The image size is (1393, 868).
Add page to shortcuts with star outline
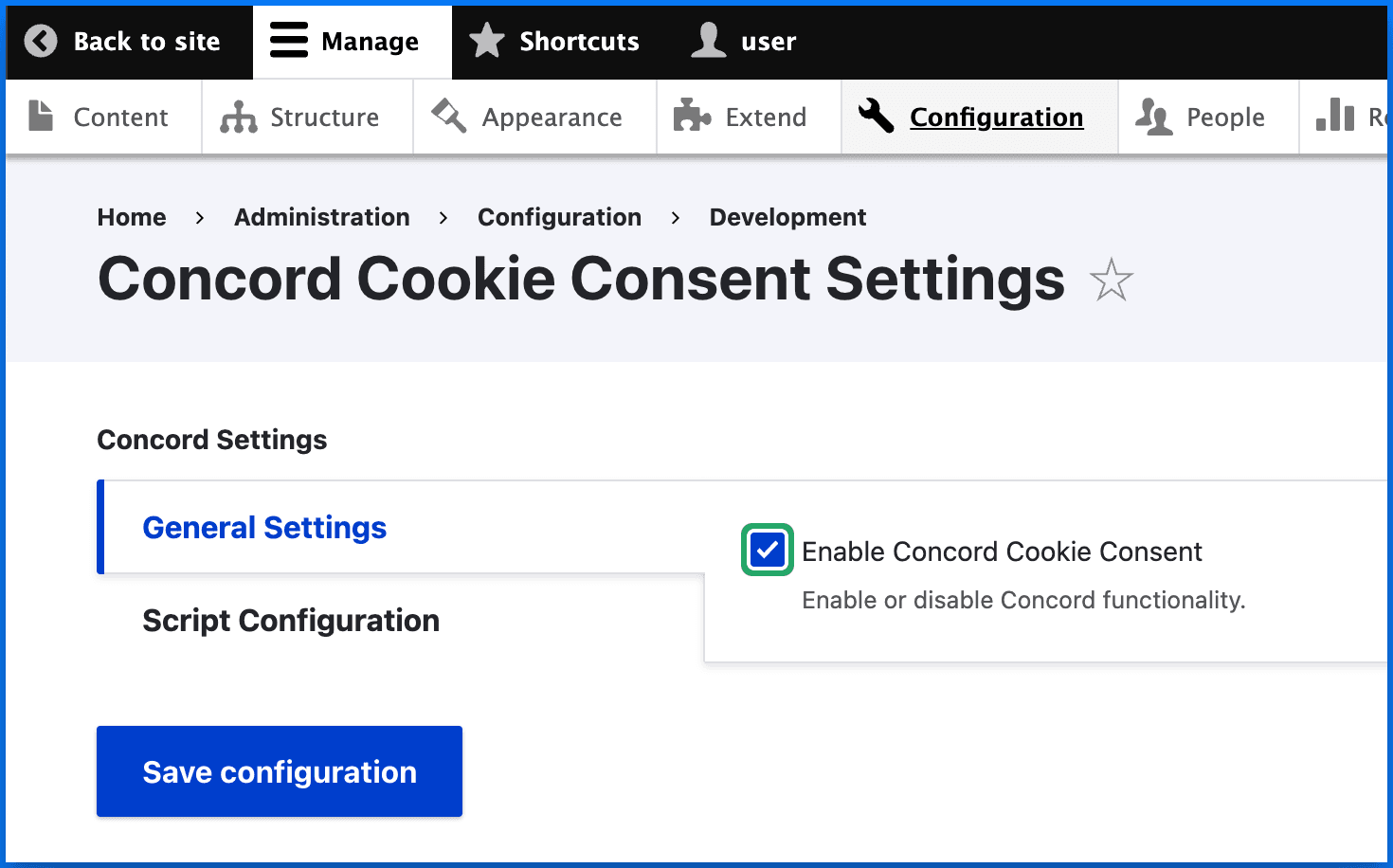[x=1111, y=280]
